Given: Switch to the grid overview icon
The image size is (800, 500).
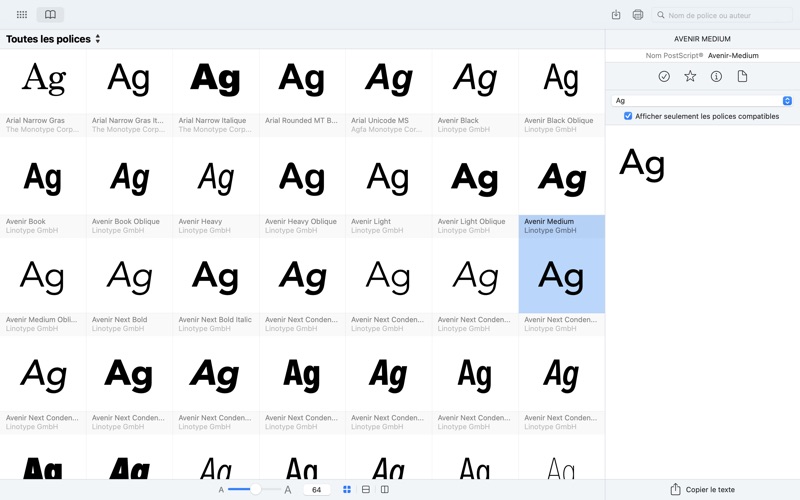Looking at the screenshot, I should [21, 14].
